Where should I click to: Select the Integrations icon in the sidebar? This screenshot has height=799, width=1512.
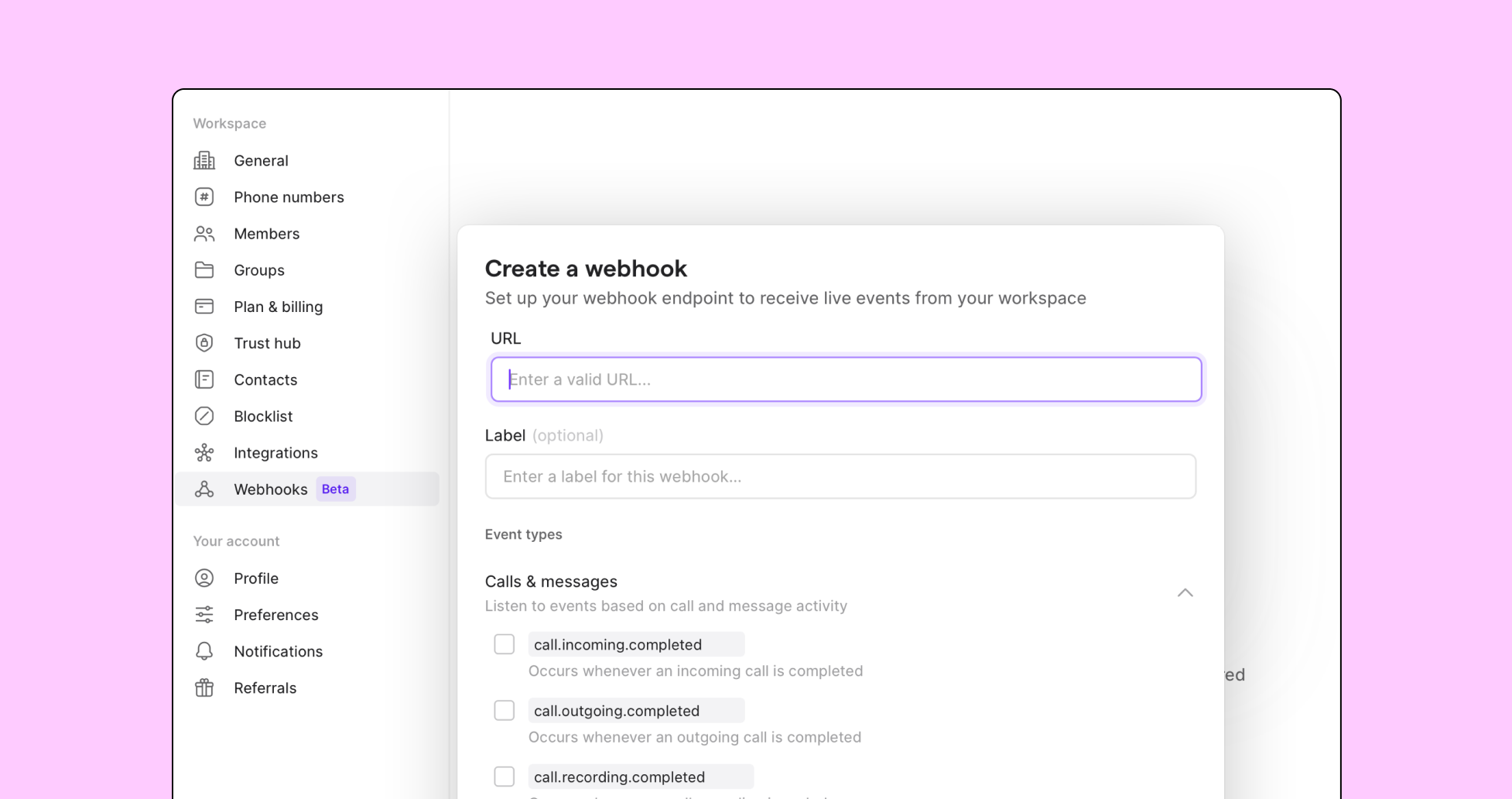tap(204, 452)
